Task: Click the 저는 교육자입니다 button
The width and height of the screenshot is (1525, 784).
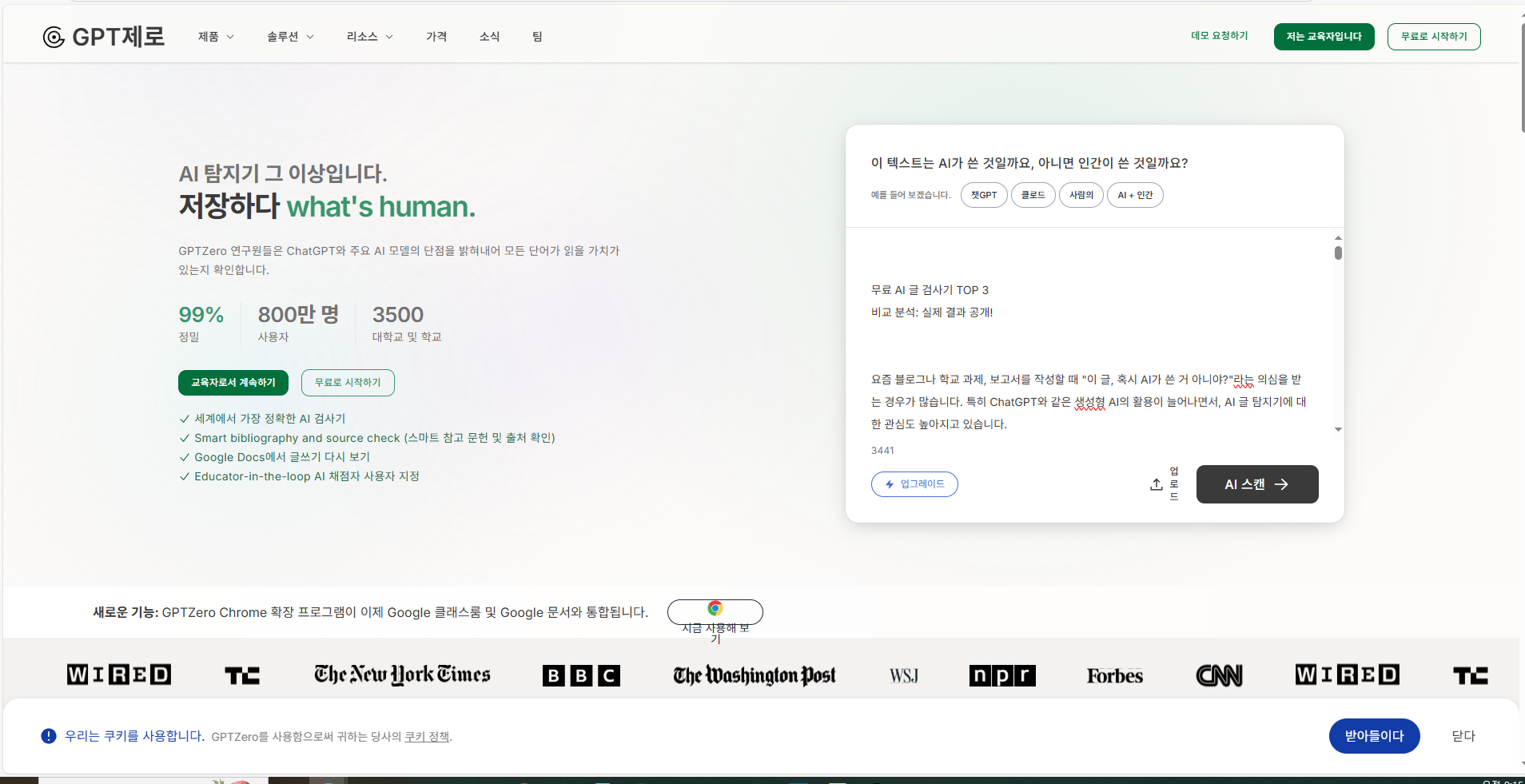Action: (1324, 37)
